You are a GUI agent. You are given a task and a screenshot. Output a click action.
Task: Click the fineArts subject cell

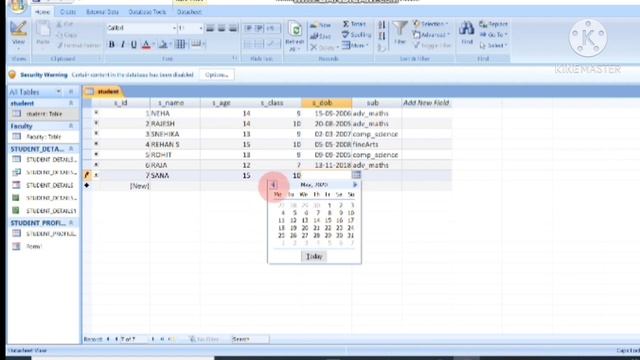point(376,144)
